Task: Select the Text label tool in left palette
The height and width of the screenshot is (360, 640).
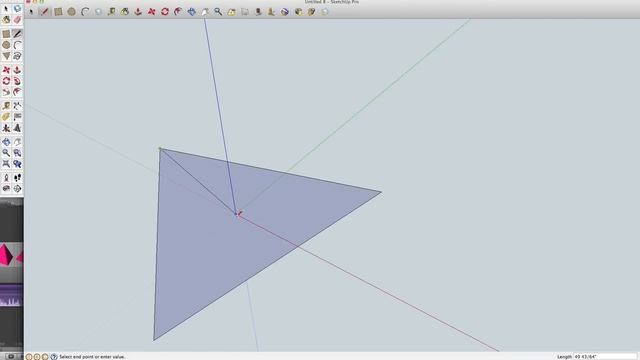Action: [17, 117]
